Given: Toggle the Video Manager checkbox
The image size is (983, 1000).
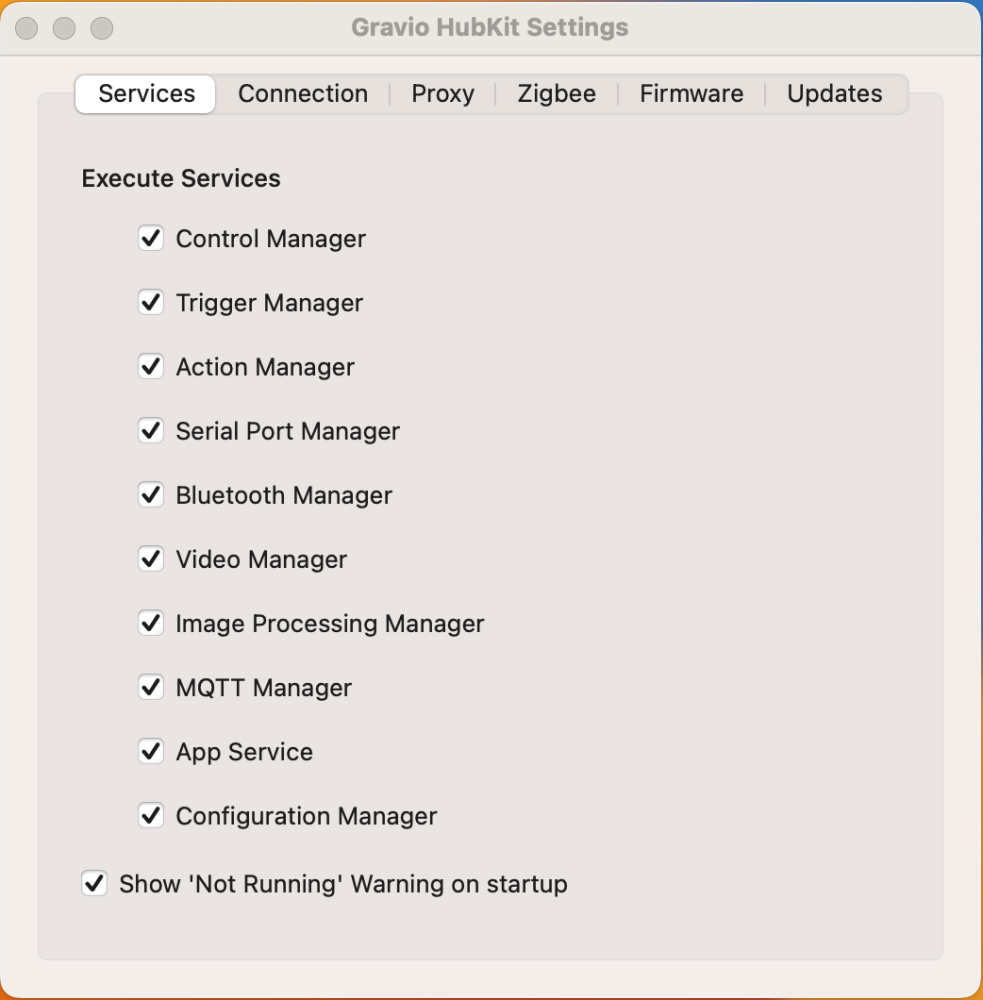Looking at the screenshot, I should pos(151,559).
